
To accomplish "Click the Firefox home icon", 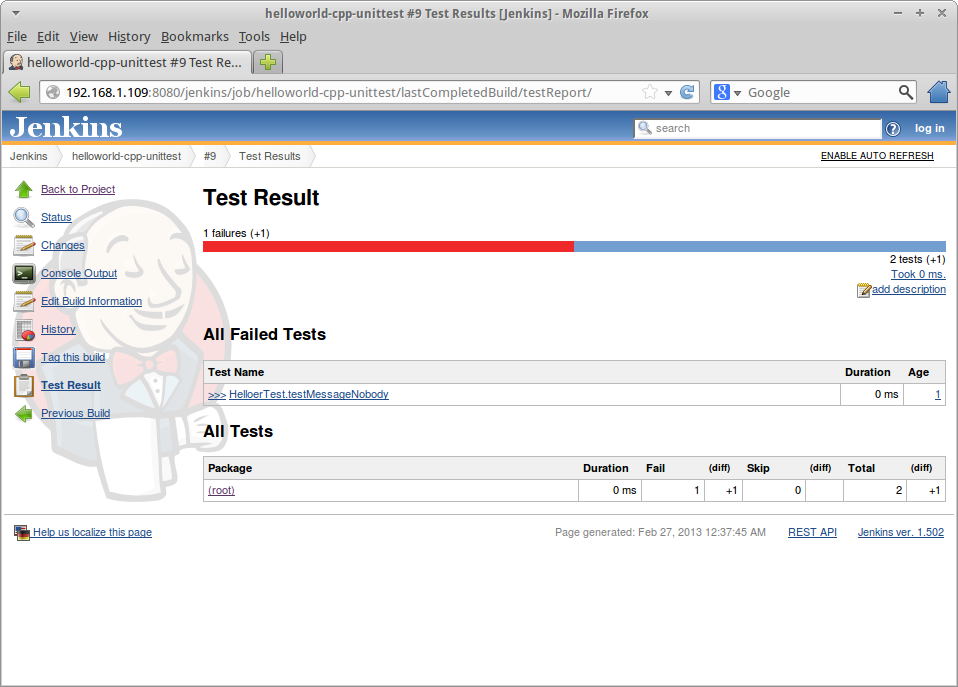I will [x=938, y=92].
